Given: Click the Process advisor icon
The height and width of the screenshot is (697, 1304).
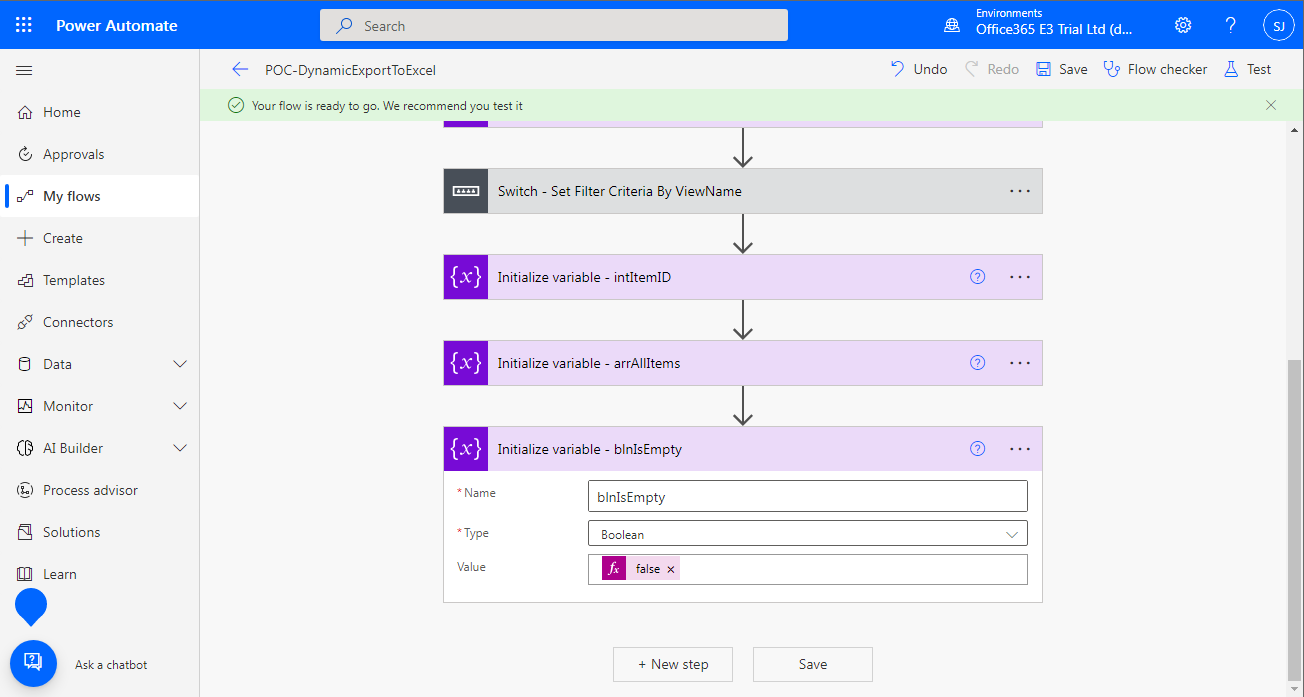Looking at the screenshot, I should [26, 490].
